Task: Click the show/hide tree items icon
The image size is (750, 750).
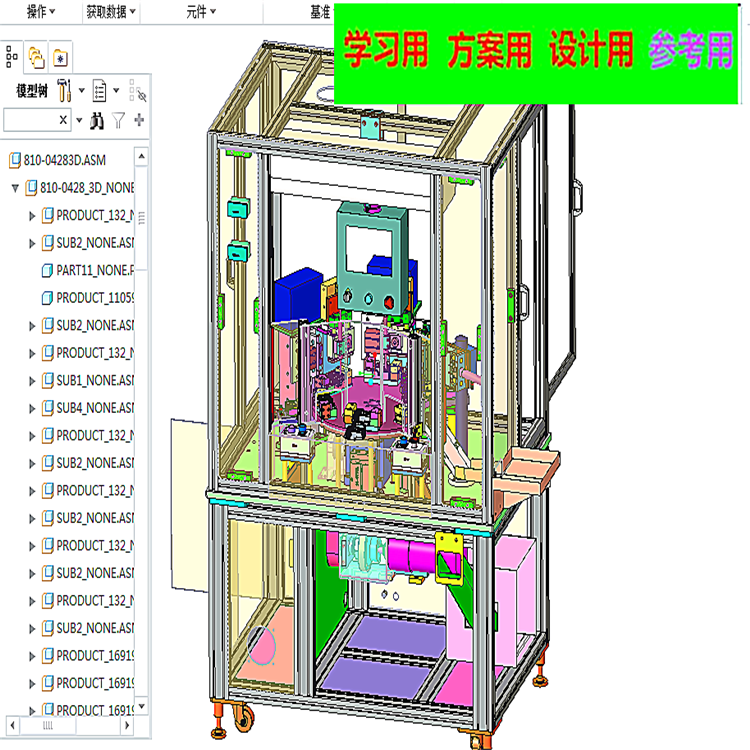Action: (x=138, y=90)
